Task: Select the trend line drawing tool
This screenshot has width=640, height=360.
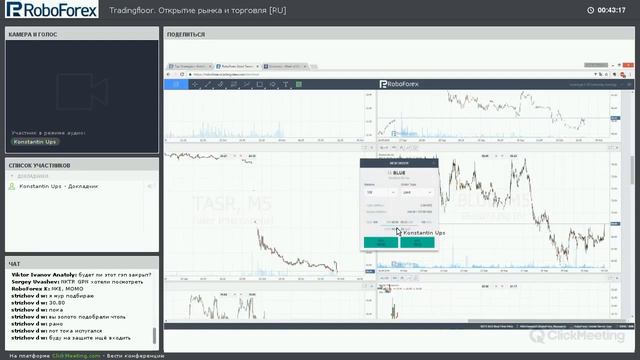Action: point(208,84)
